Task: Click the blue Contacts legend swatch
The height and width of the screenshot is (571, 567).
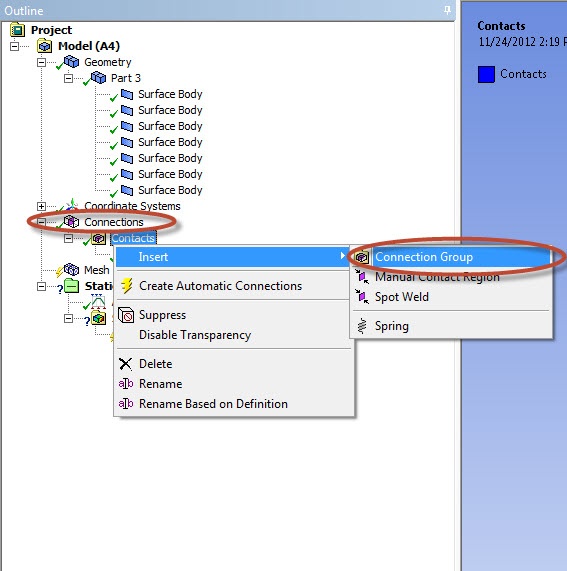Action: point(486,74)
